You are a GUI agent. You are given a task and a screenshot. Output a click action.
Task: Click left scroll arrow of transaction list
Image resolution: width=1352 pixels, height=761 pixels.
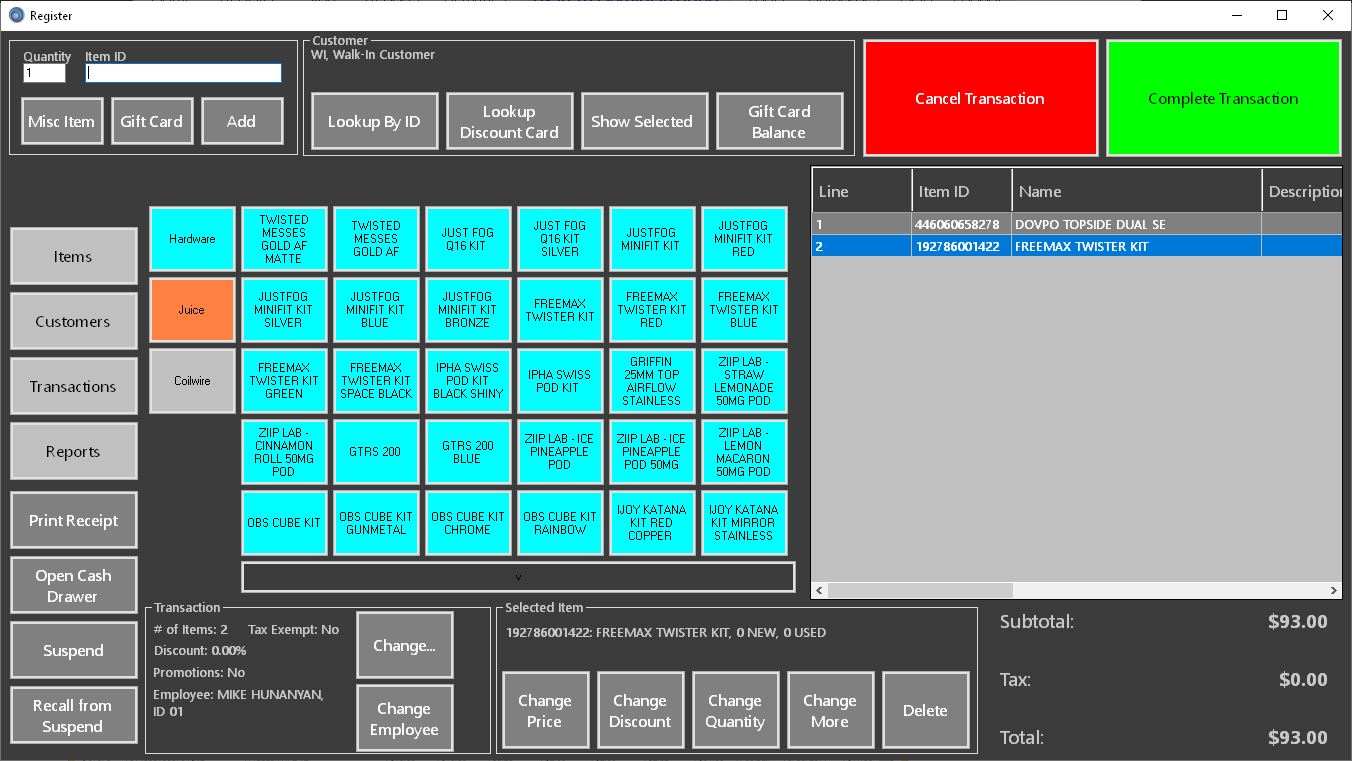(820, 591)
